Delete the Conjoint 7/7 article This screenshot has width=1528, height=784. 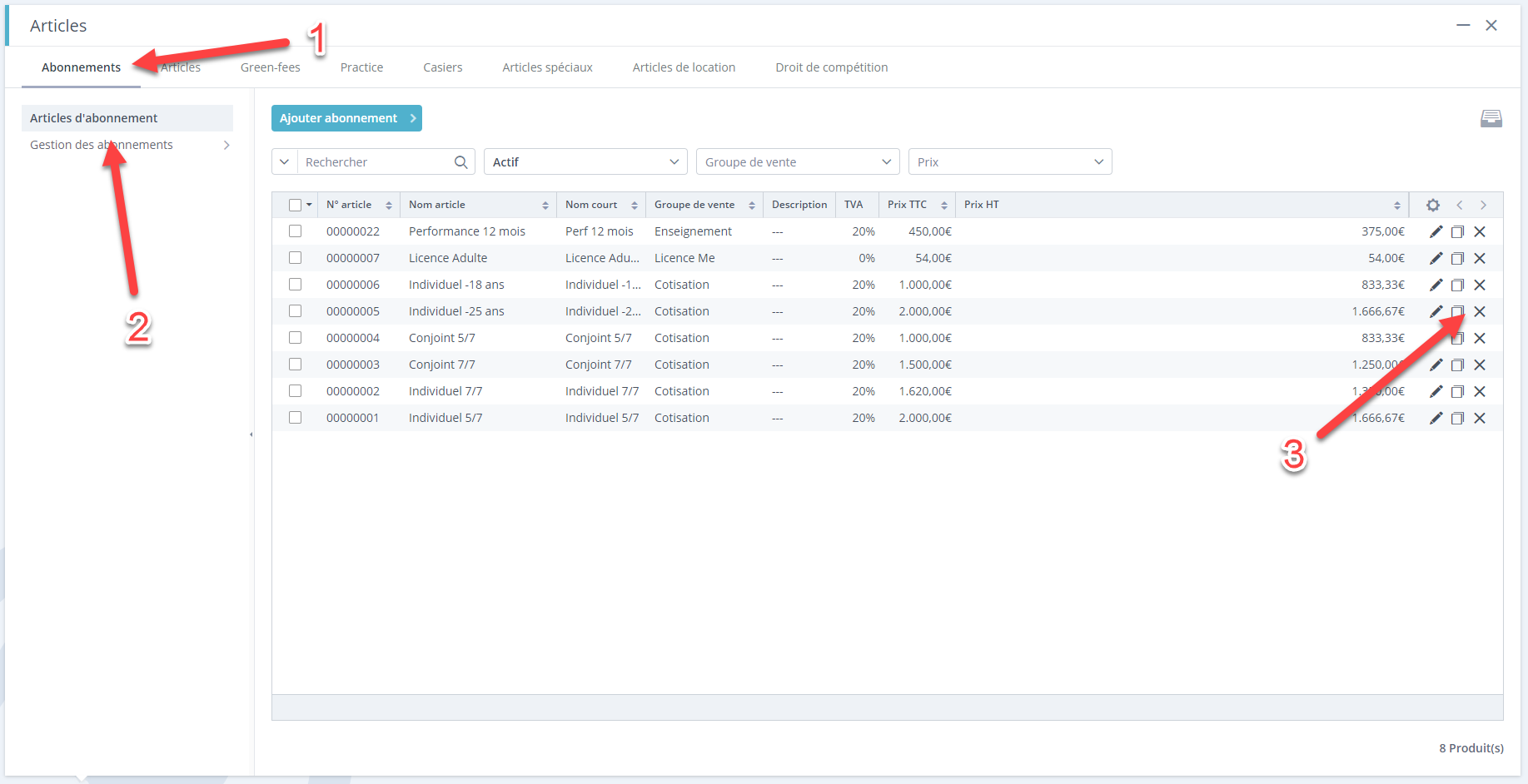click(1480, 365)
